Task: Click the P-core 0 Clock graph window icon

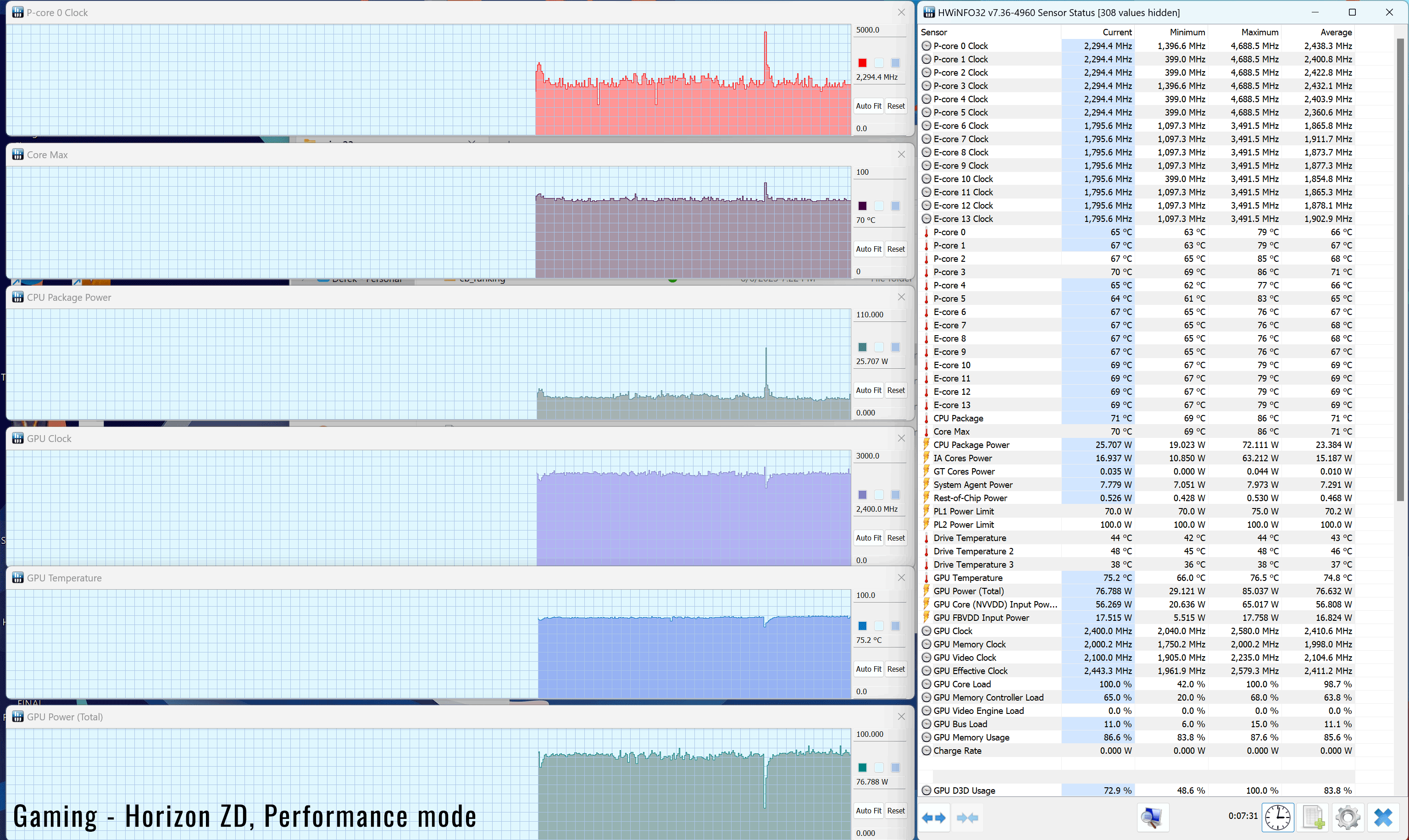Action: 17,12
